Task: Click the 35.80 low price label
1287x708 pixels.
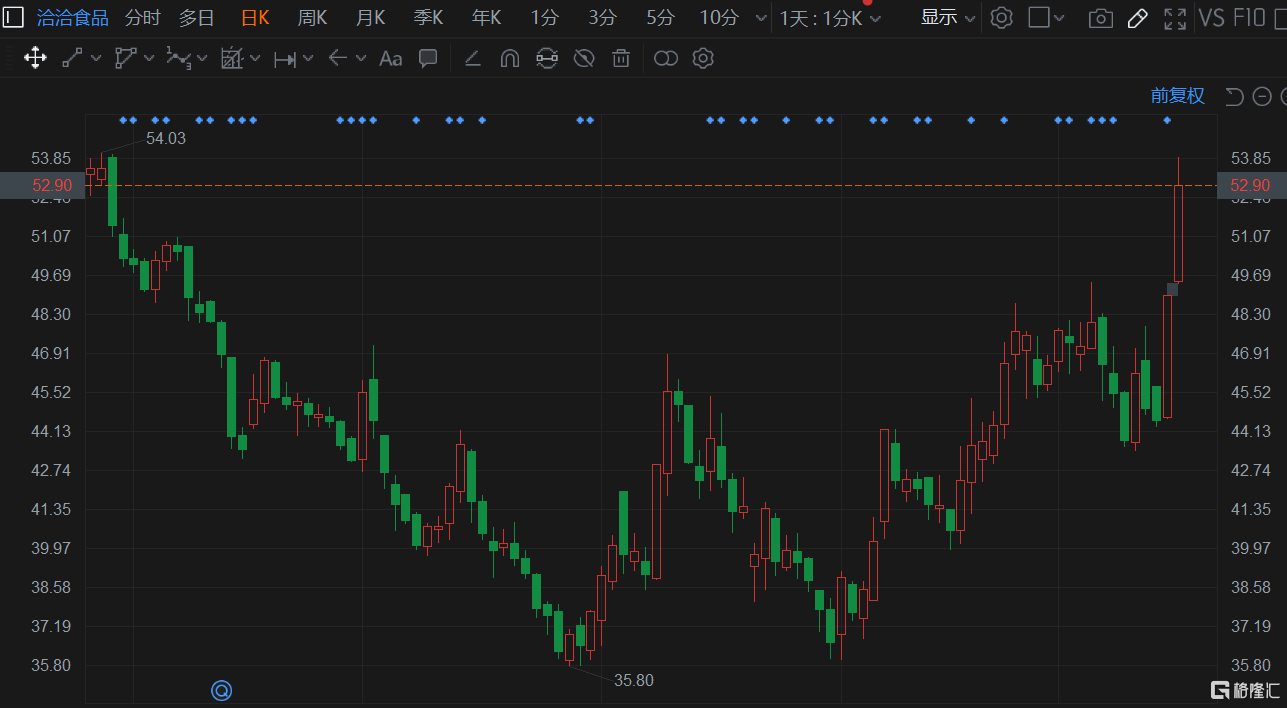Action: pos(634,681)
